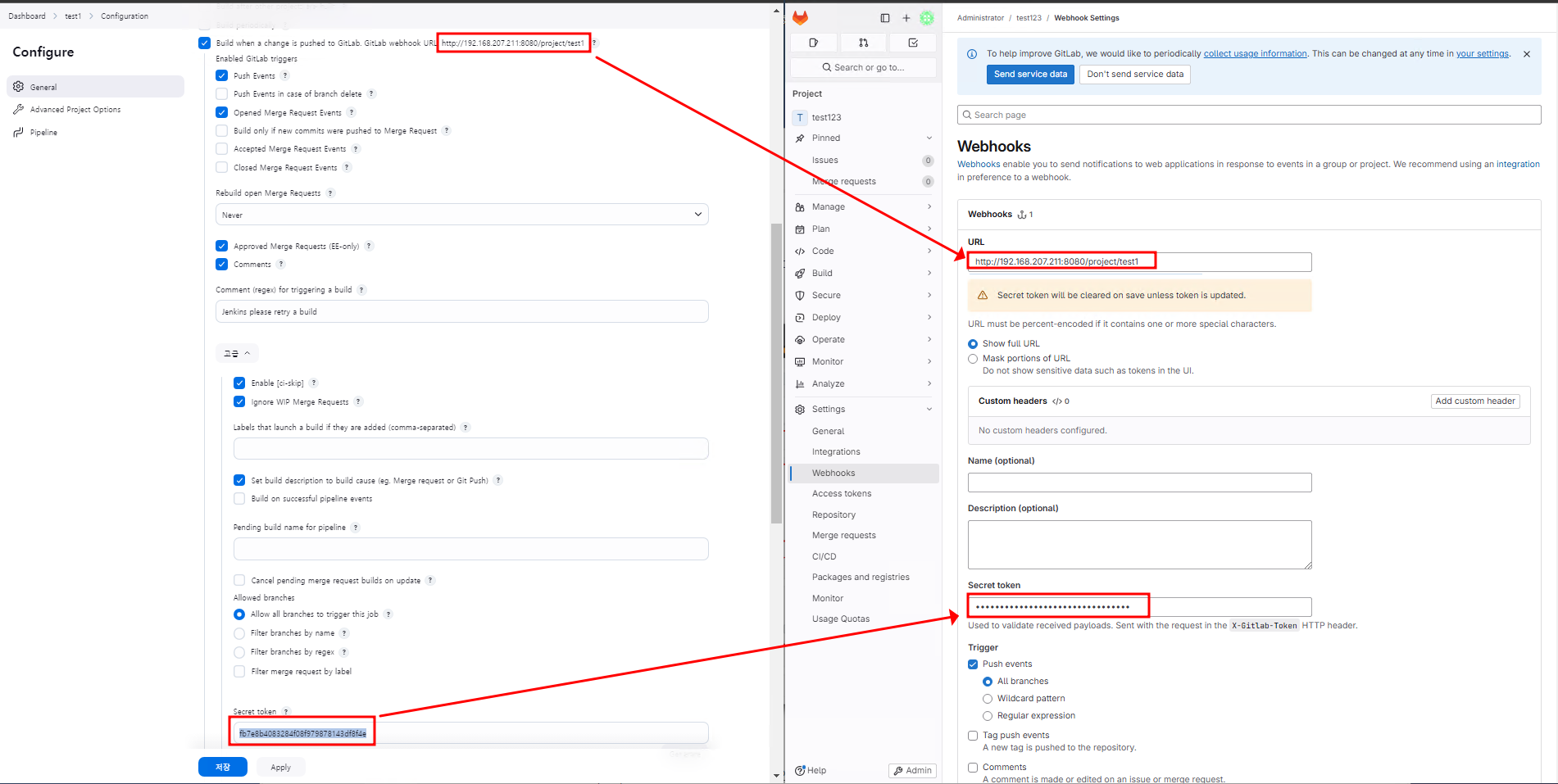Toggle Opened Merge Request Events checkbox

221,112
